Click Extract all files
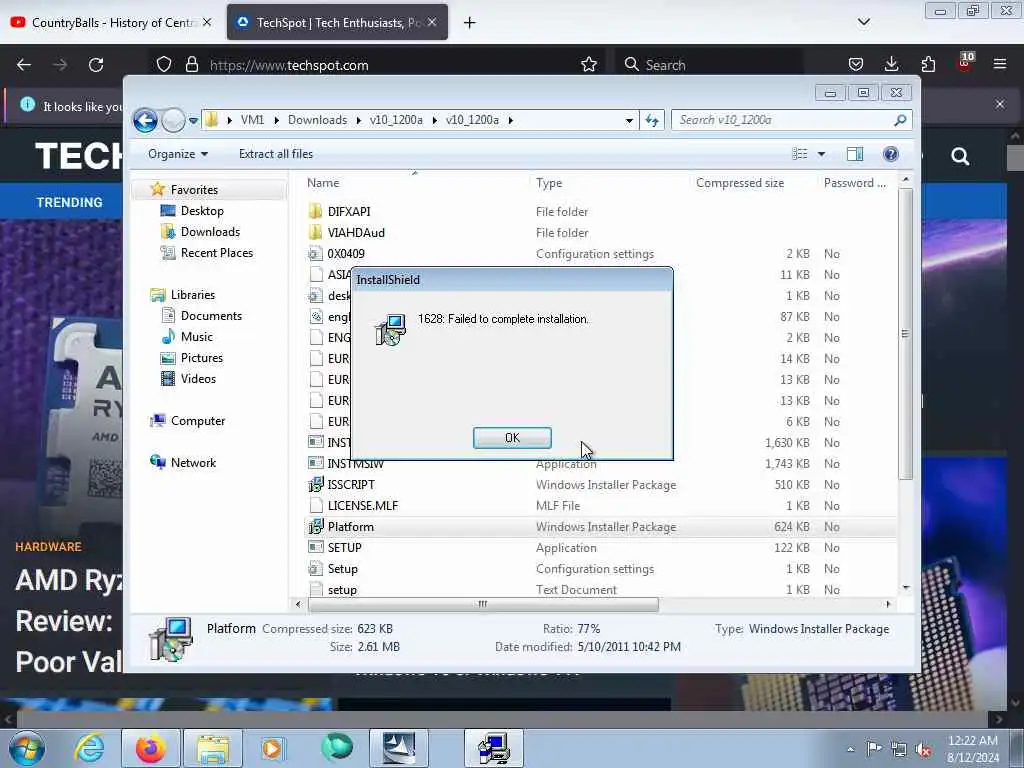Viewport: 1024px width, 768px height. click(276, 154)
